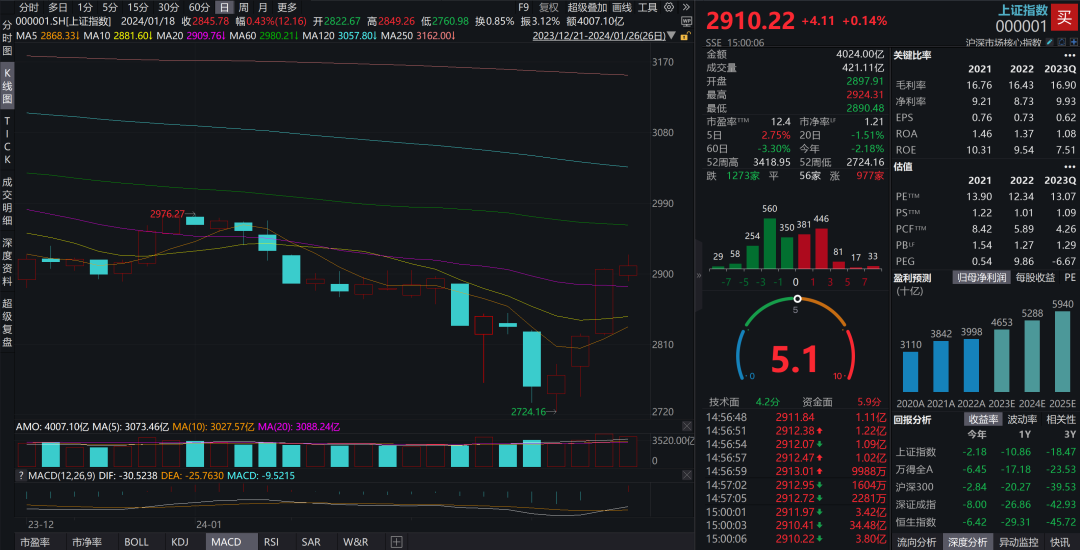1080x550 pixels.
Task: Open the 异动监控 bottom tab
Action: tap(1018, 542)
